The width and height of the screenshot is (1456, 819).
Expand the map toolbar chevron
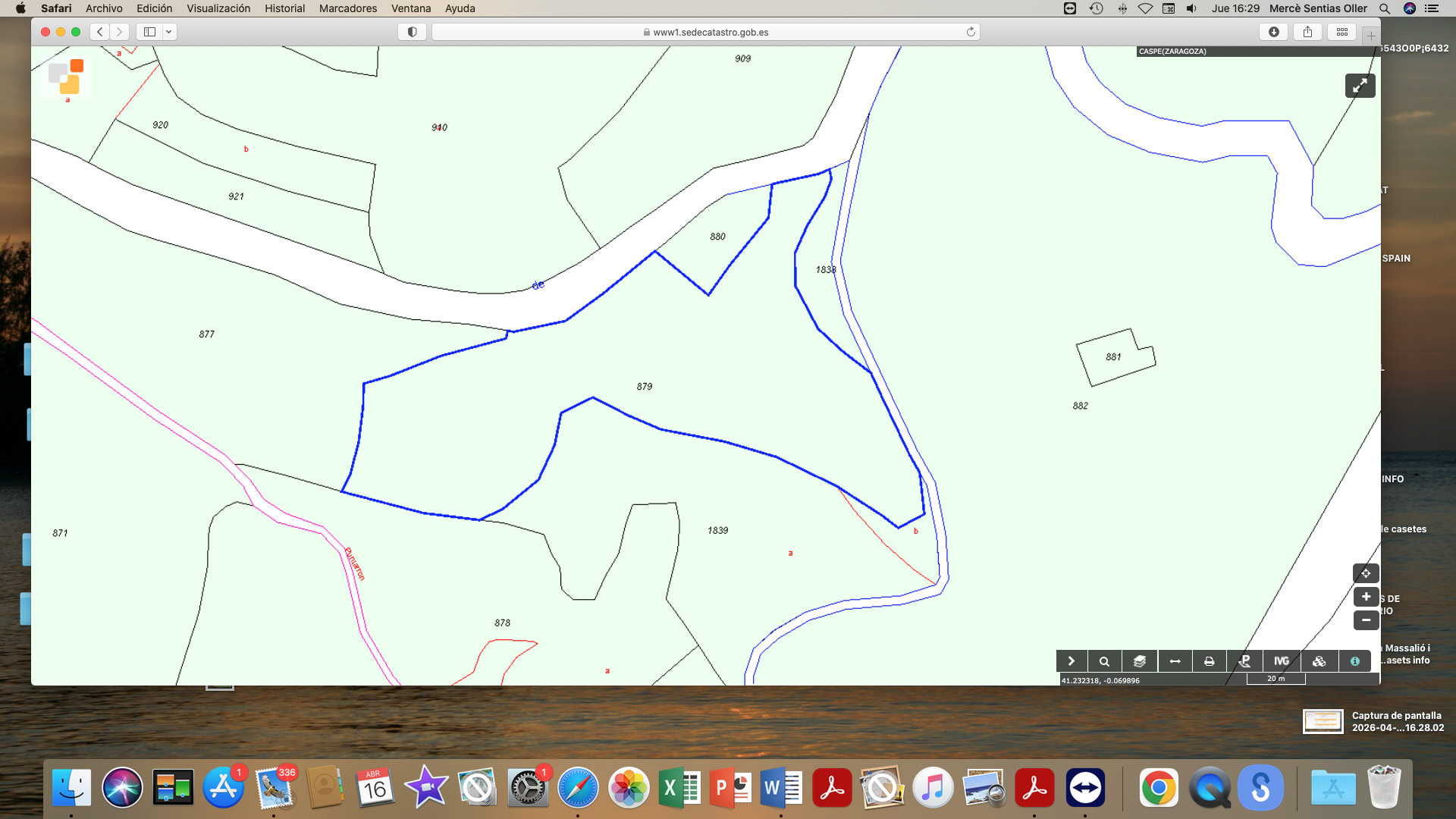coord(1071,661)
